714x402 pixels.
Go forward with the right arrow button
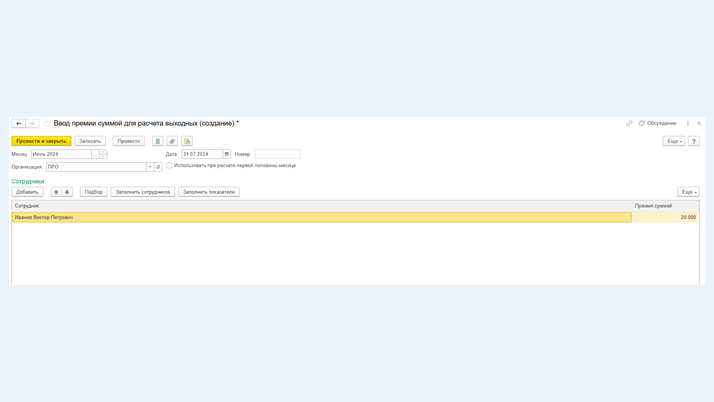coord(32,123)
